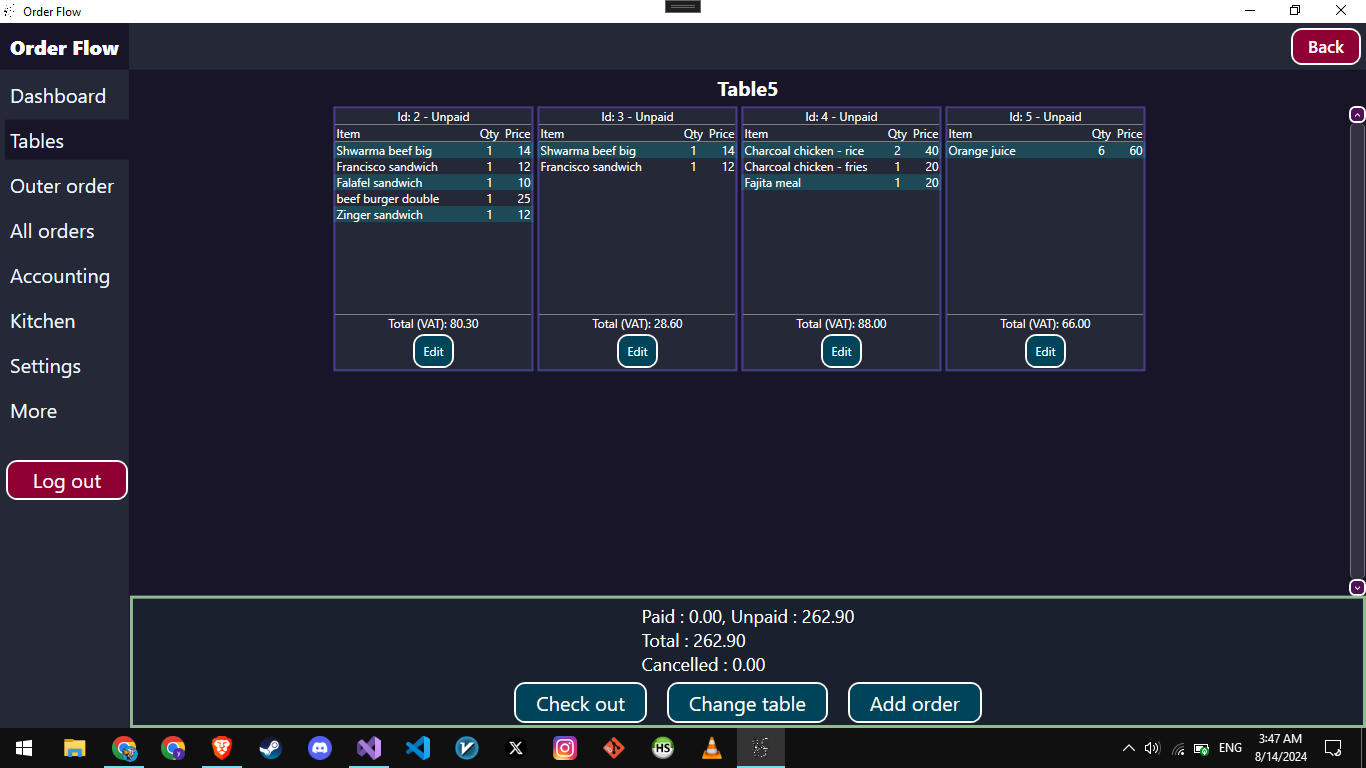Screen dimensions: 1366x768
Task: Click 'Total (VAT): 88.00' text
Action: 841,323
